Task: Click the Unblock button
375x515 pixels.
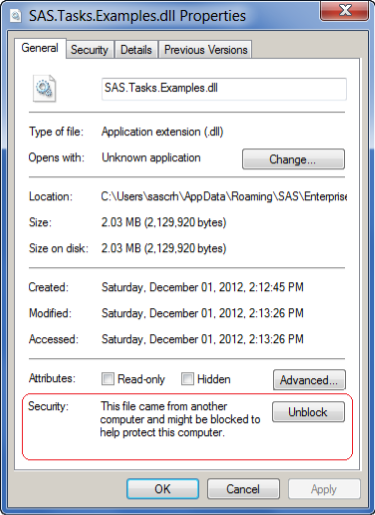Action: pyautogui.click(x=308, y=412)
